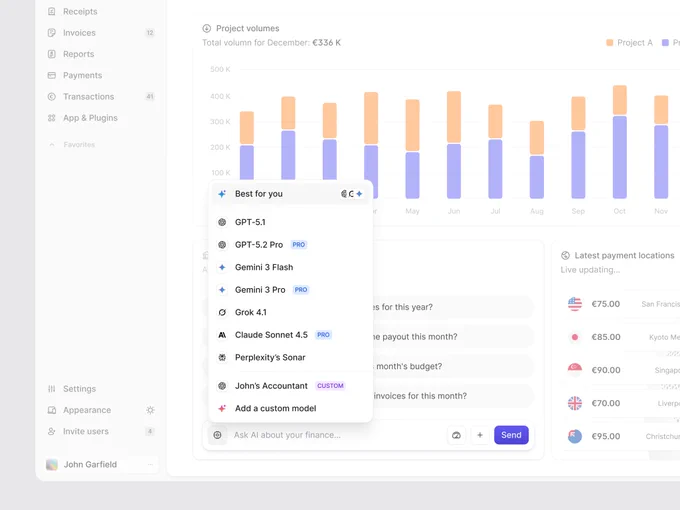Click the GPT-5.1 OpenAI icon
This screenshot has height=510, width=680.
(222, 222)
